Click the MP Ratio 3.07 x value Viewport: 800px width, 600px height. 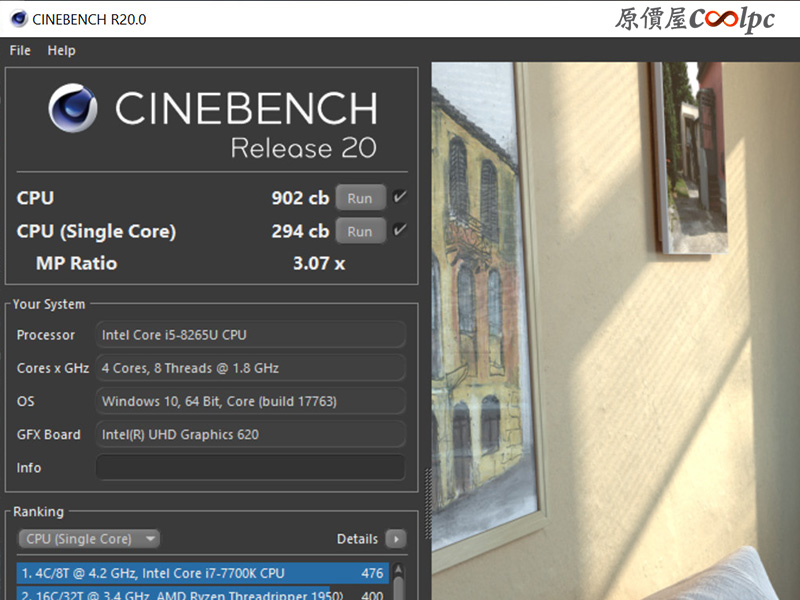pyautogui.click(x=319, y=263)
